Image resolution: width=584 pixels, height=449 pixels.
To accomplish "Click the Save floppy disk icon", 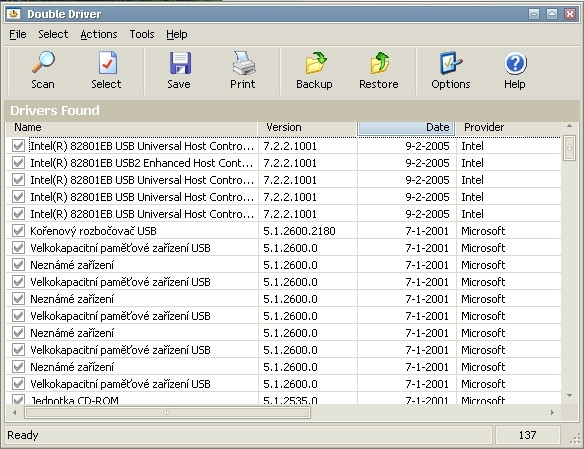I will [x=180, y=63].
